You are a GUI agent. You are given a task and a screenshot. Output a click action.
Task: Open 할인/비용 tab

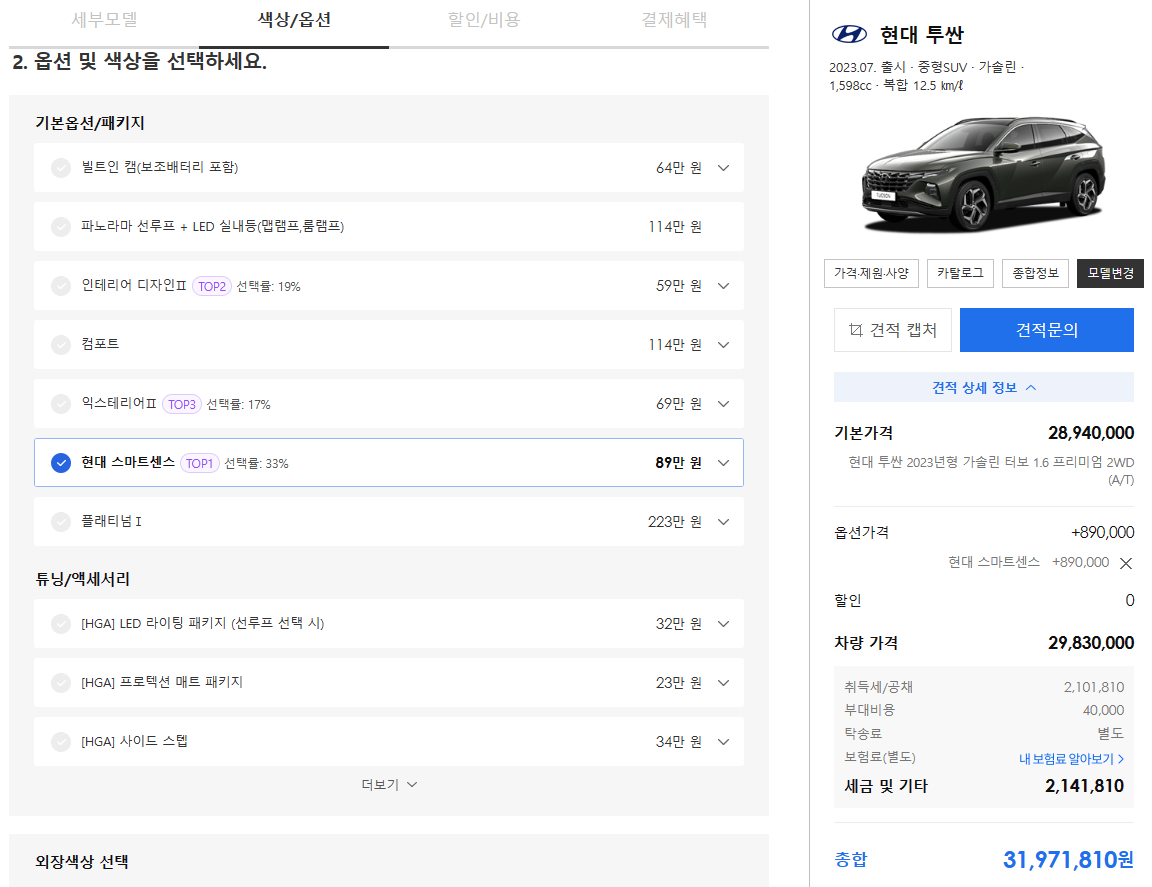(484, 20)
